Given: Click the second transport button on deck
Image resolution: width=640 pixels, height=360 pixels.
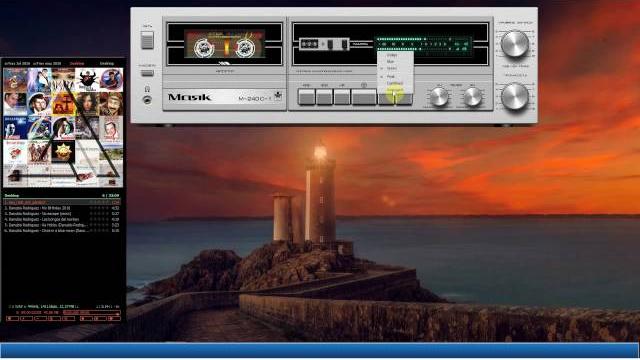Looking at the screenshot, I should (324, 97).
